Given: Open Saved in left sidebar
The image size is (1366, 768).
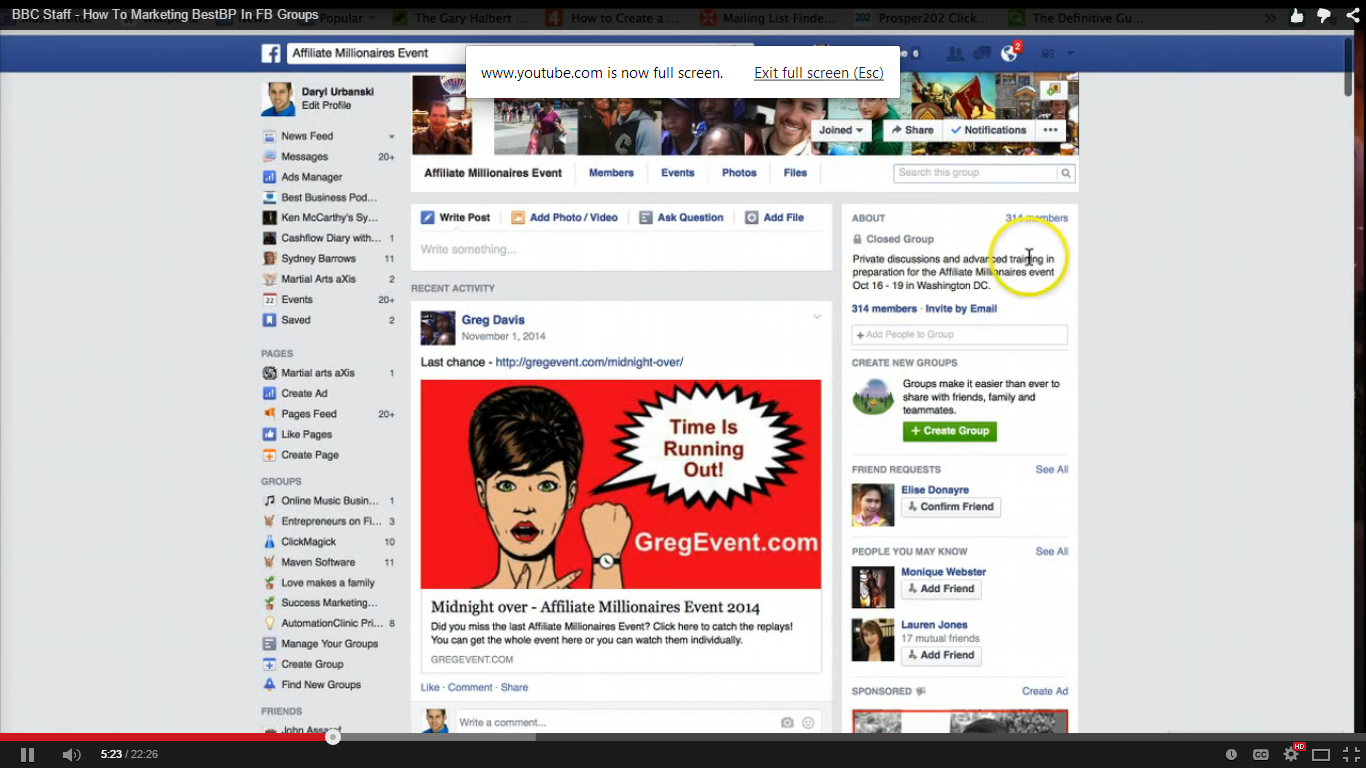Looking at the screenshot, I should [x=295, y=320].
